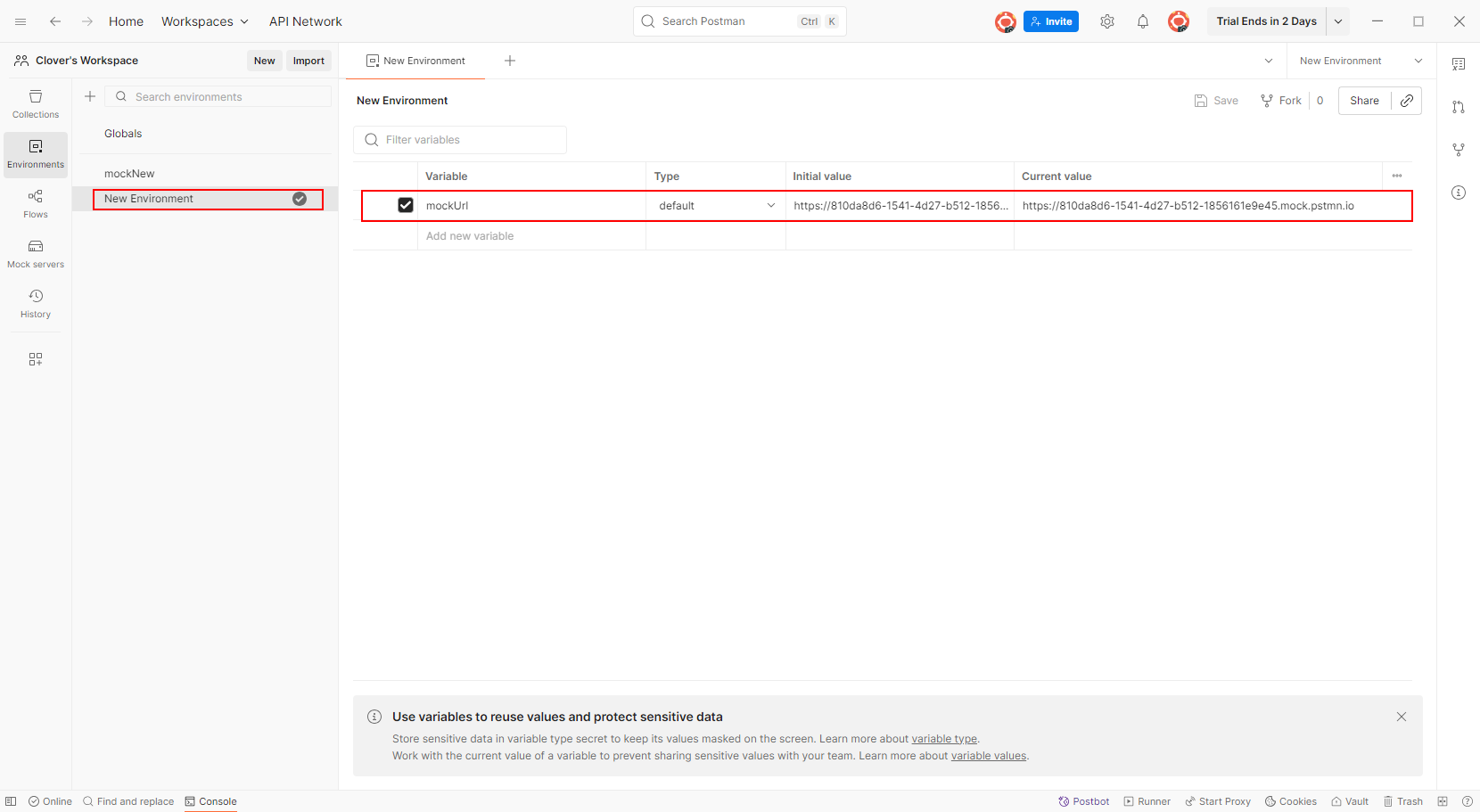
Task: Open two-pane layout icon in status bar
Action: pos(1443,801)
